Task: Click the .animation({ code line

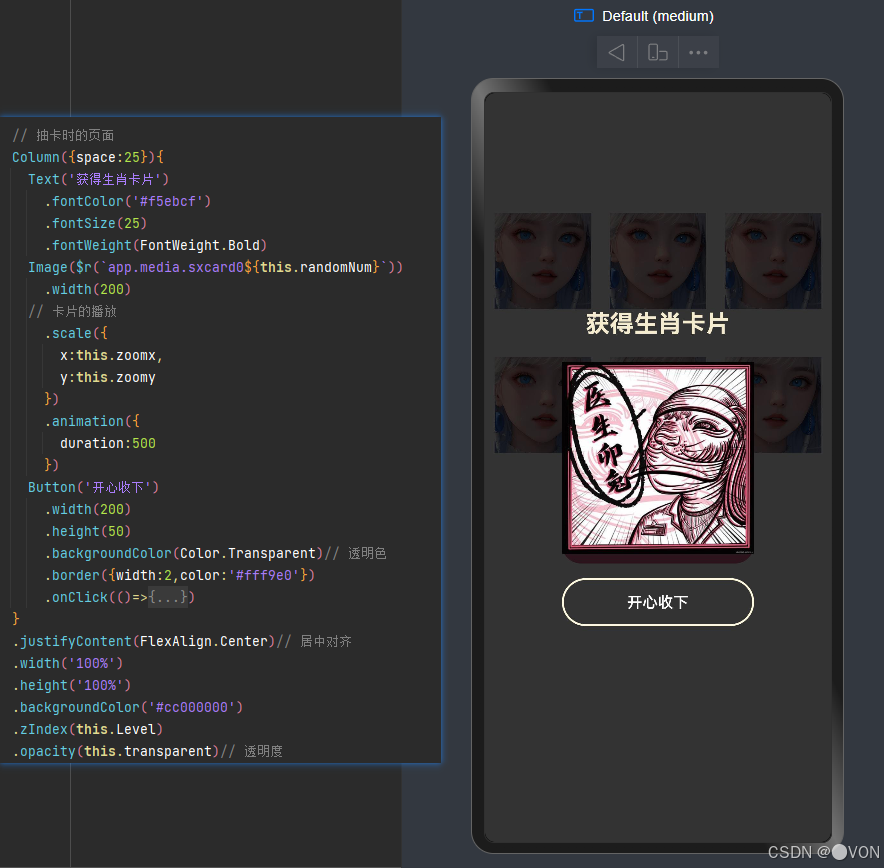Action: click(91, 422)
